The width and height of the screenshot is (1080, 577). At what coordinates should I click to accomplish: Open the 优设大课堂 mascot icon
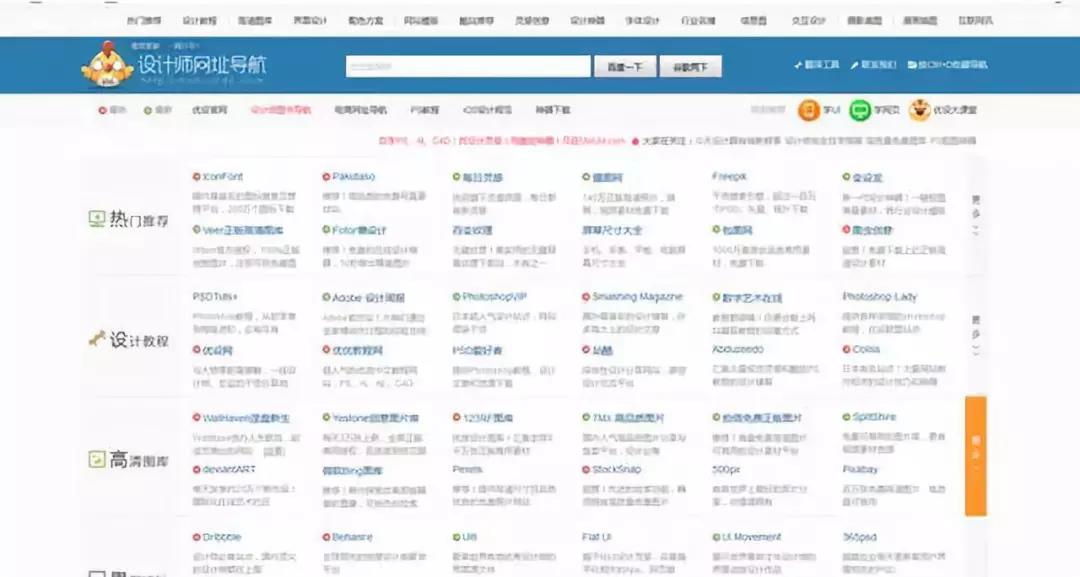click(919, 110)
